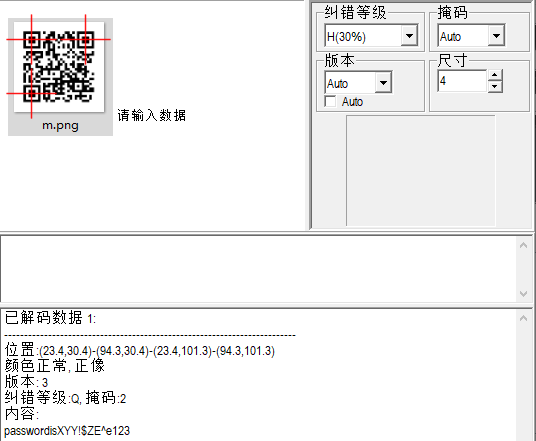Image resolution: width=536 pixels, height=441 pixels.
Task: Click the middle text area's down scroll arrow
Action: click(523, 294)
